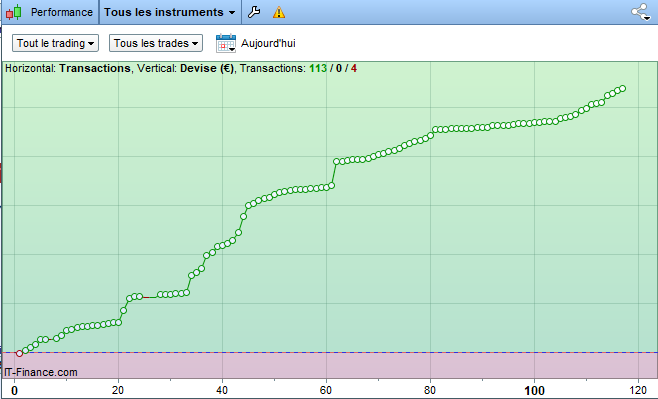The width and height of the screenshot is (658, 399).
Task: Click the x-axis tick label 80
Action: point(430,391)
